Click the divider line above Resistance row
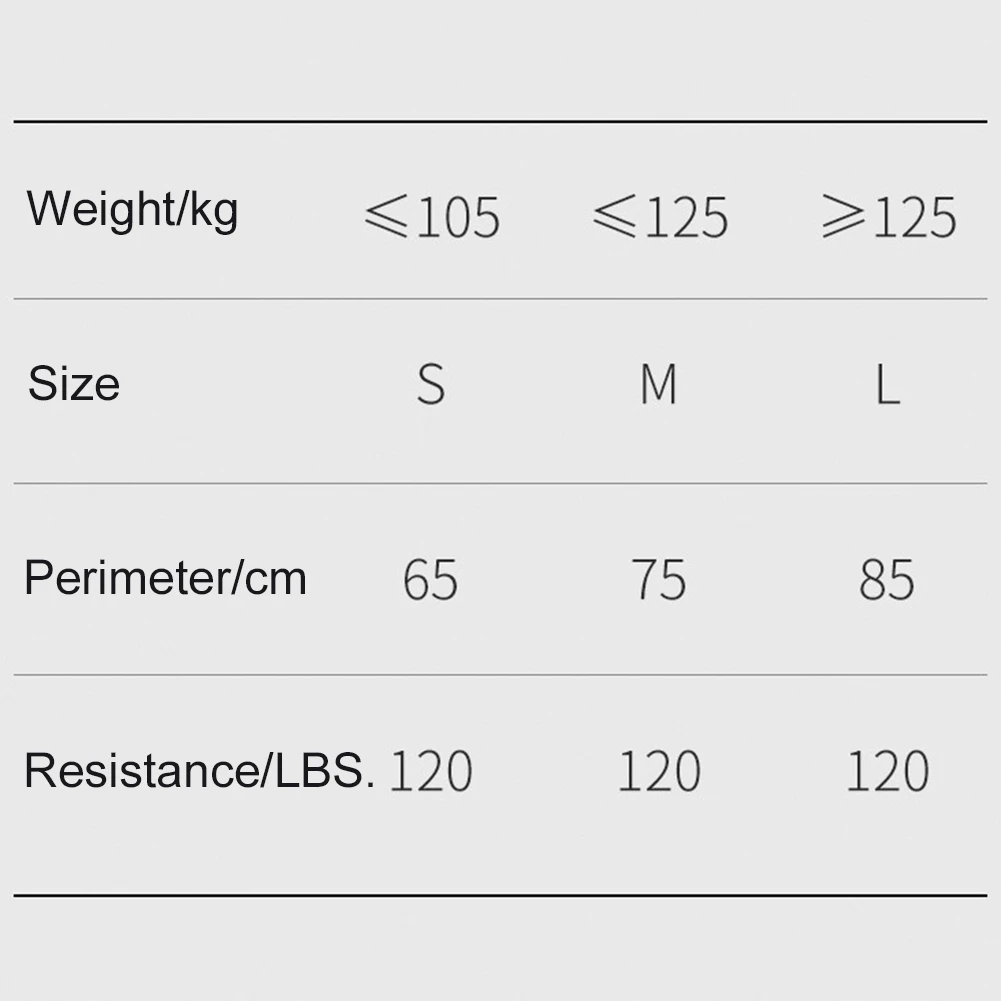This screenshot has height=1001, width=1001. tap(500, 675)
